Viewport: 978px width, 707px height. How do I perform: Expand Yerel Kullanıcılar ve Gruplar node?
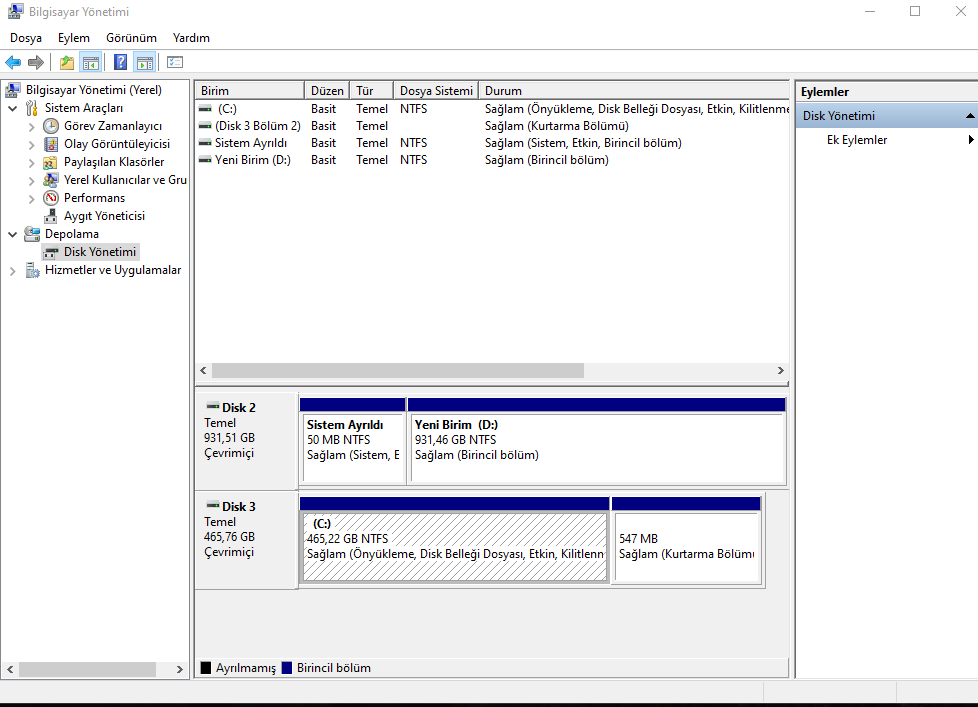[x=31, y=181]
